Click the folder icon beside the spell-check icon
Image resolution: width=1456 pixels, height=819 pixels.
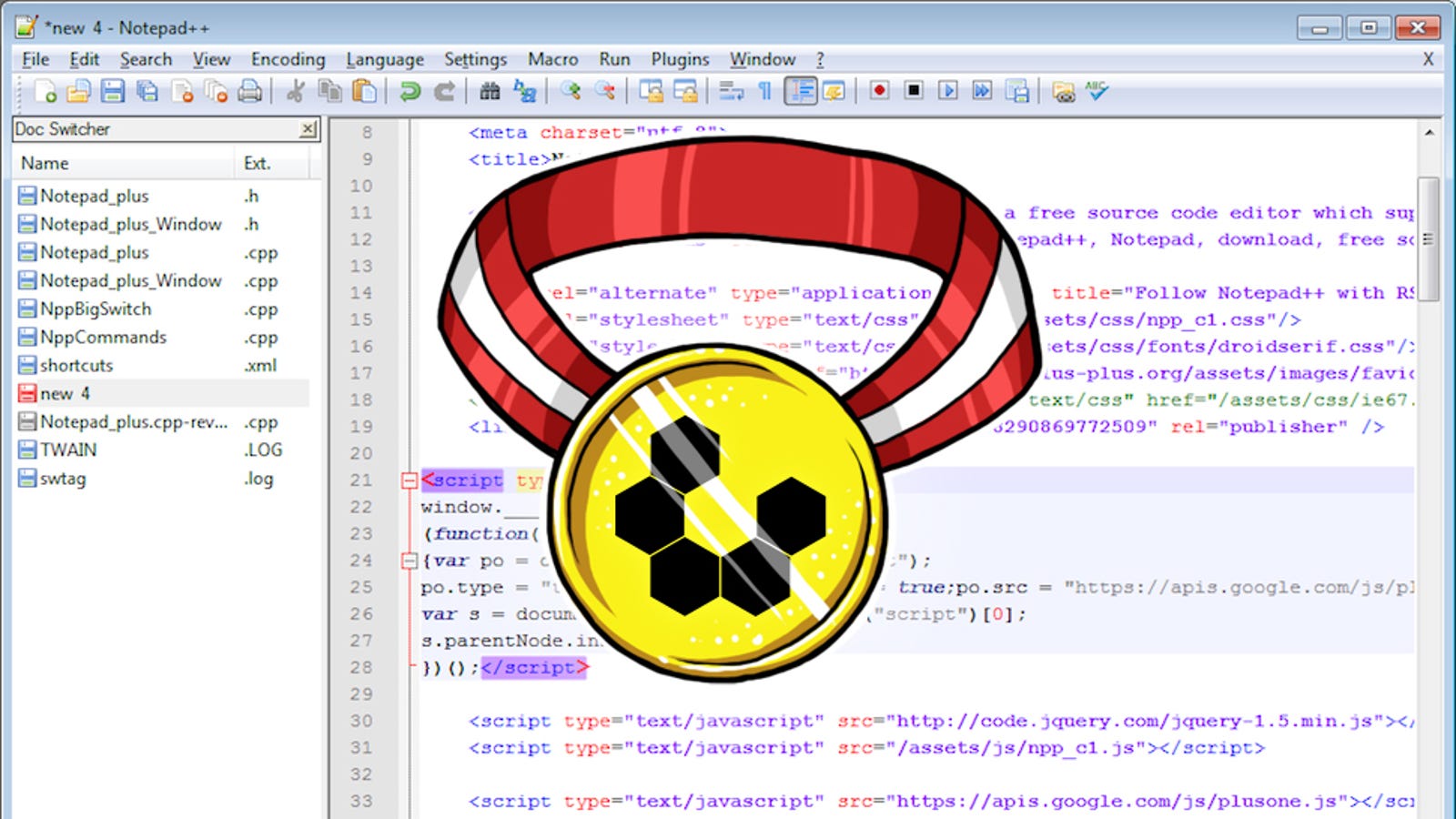[1063, 91]
